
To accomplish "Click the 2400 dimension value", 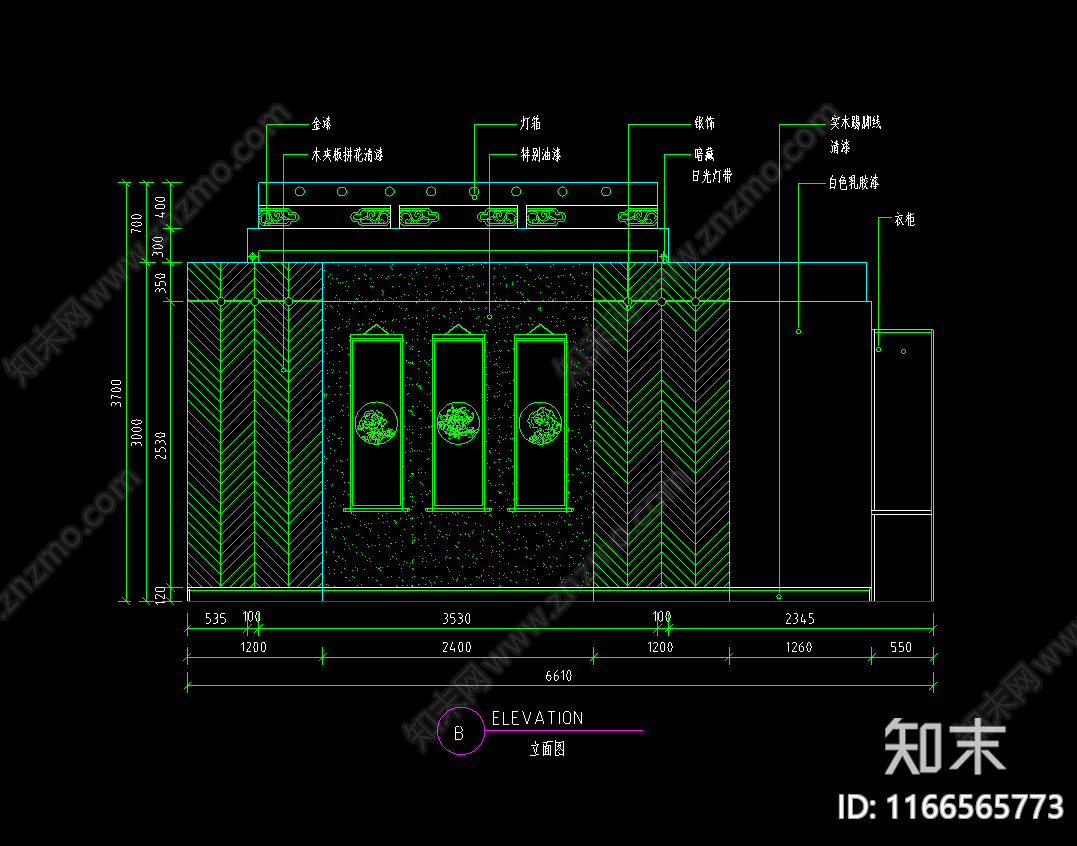I will tap(457, 647).
